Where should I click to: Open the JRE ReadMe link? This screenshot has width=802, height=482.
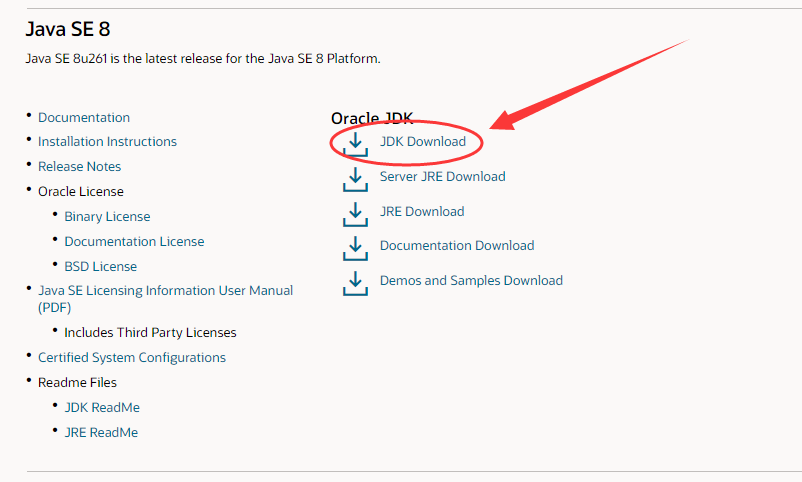(x=101, y=433)
